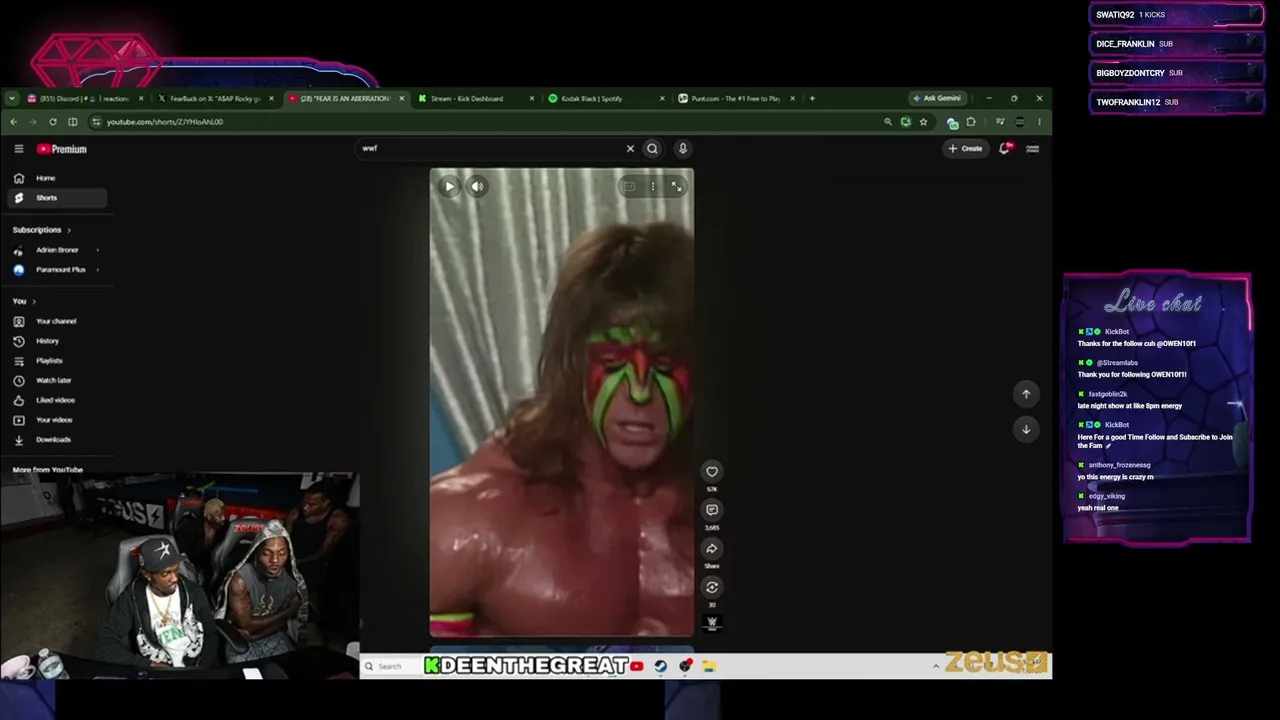The height and width of the screenshot is (720, 1280).
Task: Go back in the browser
Action: click(x=14, y=122)
